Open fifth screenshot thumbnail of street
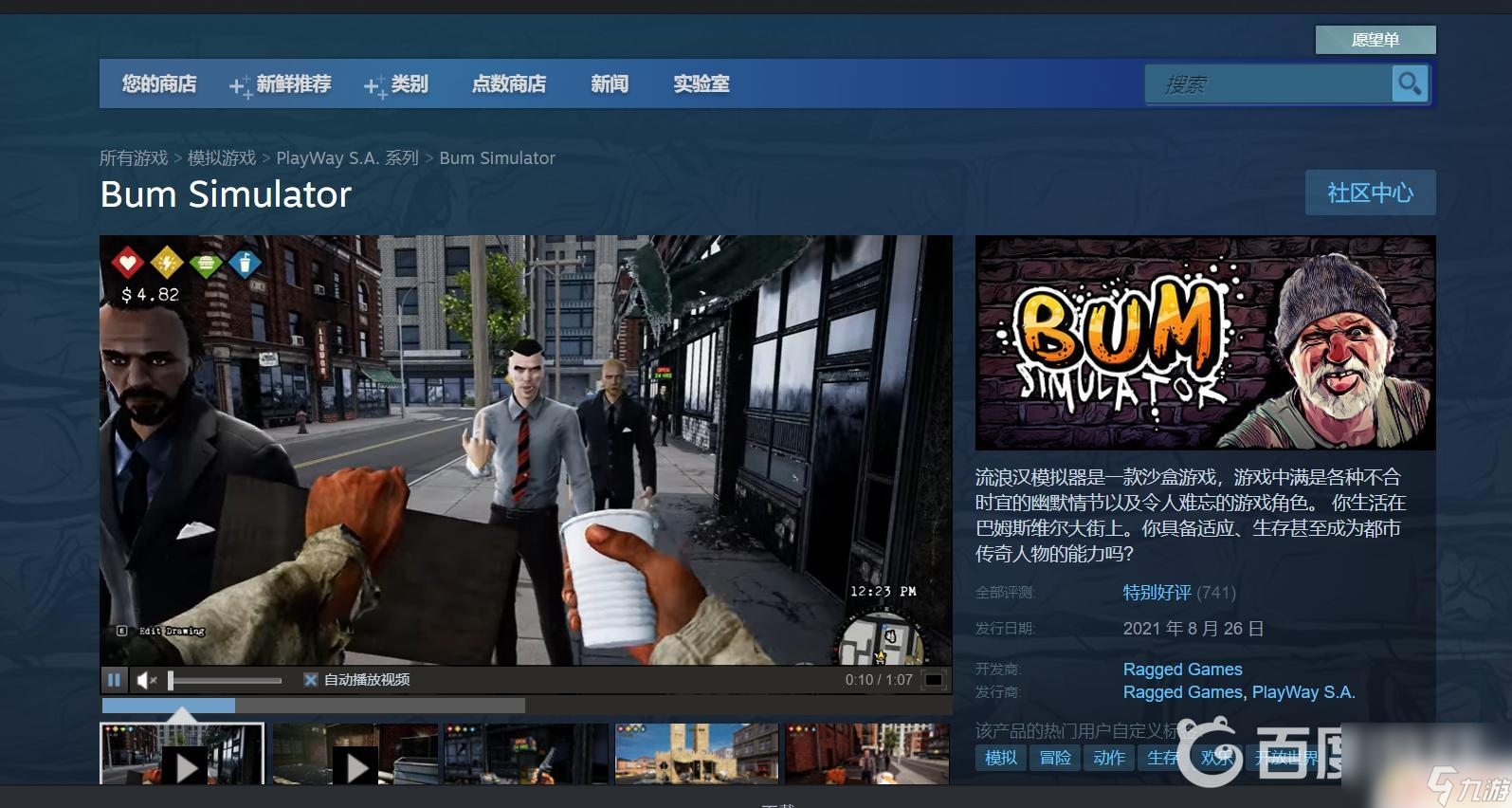The image size is (1512, 808). point(867,754)
